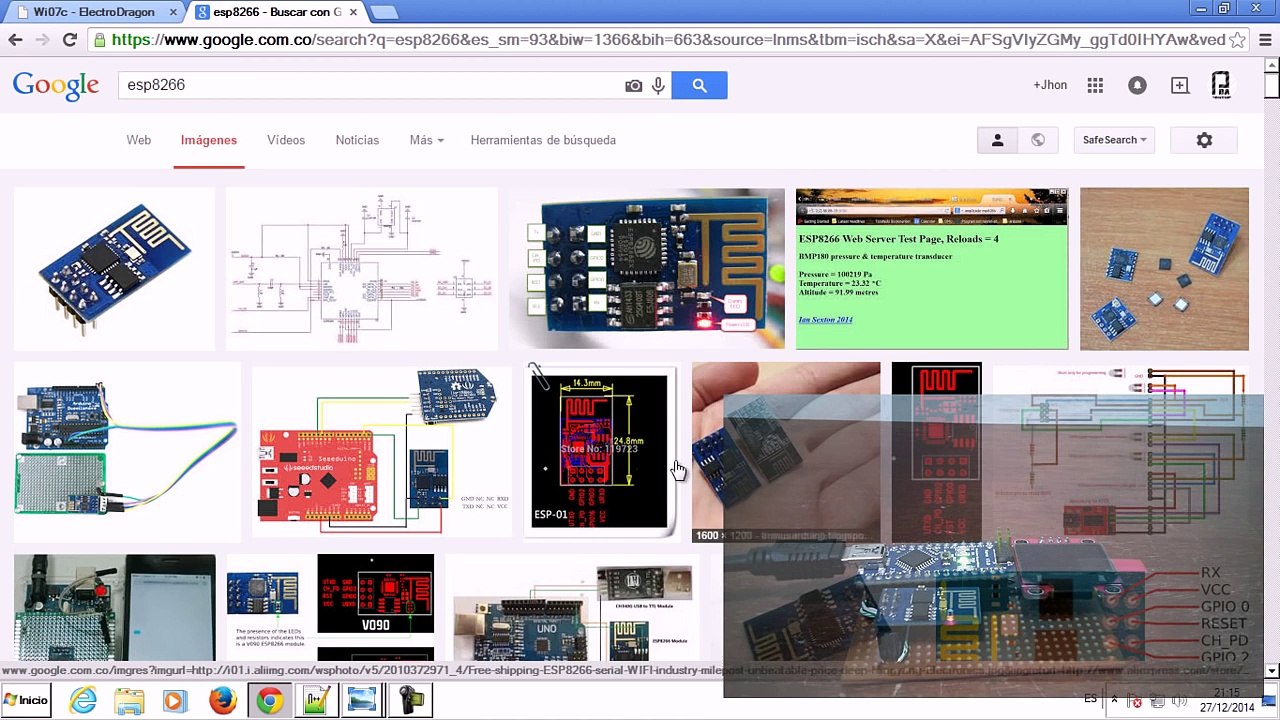Open Herramientas de búsqueda options
This screenshot has width=1280, height=720.
(543, 140)
